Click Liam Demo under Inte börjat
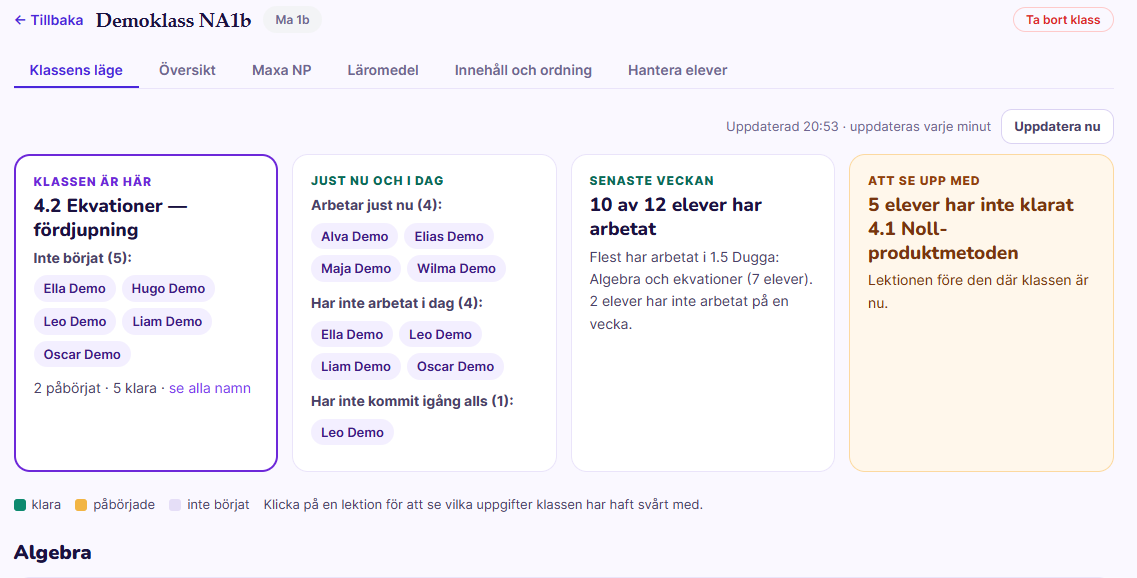Image resolution: width=1137 pixels, height=578 pixels. tap(167, 321)
